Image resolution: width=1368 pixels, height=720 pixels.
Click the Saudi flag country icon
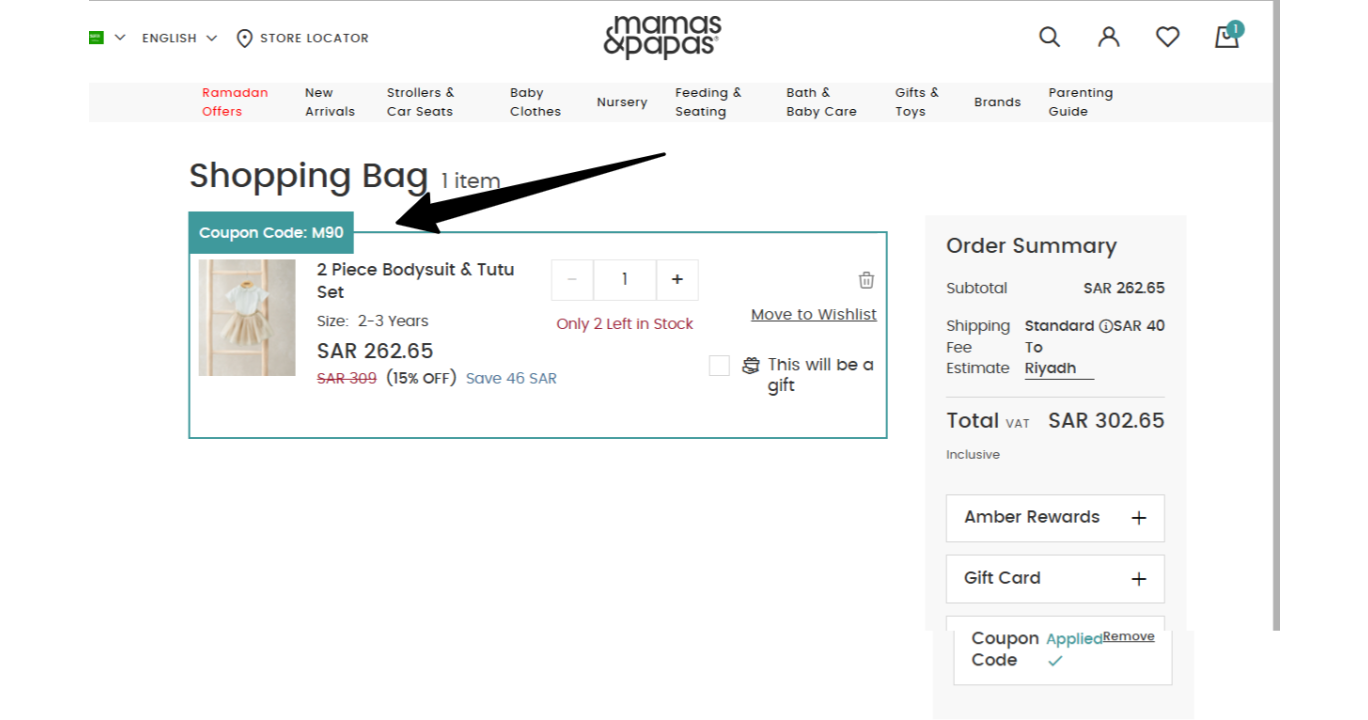pyautogui.click(x=96, y=37)
